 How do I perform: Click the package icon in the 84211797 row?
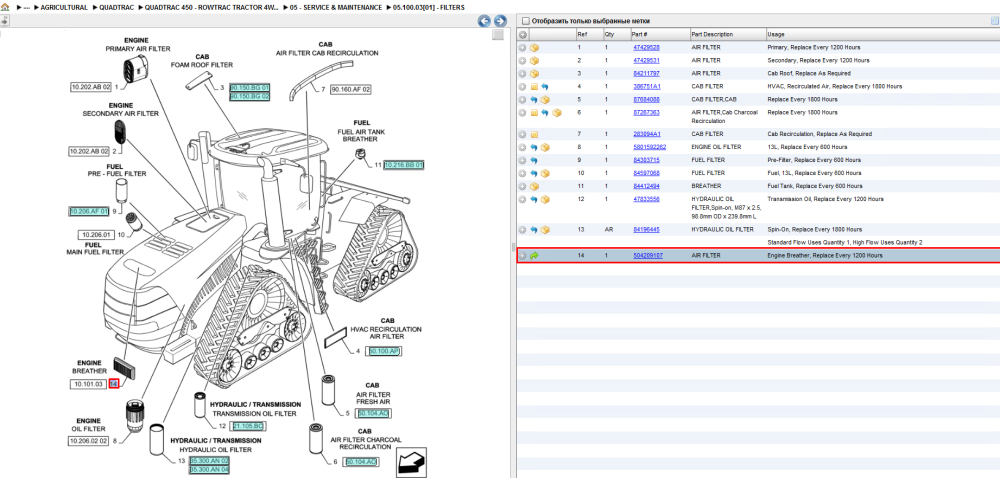pyautogui.click(x=534, y=73)
